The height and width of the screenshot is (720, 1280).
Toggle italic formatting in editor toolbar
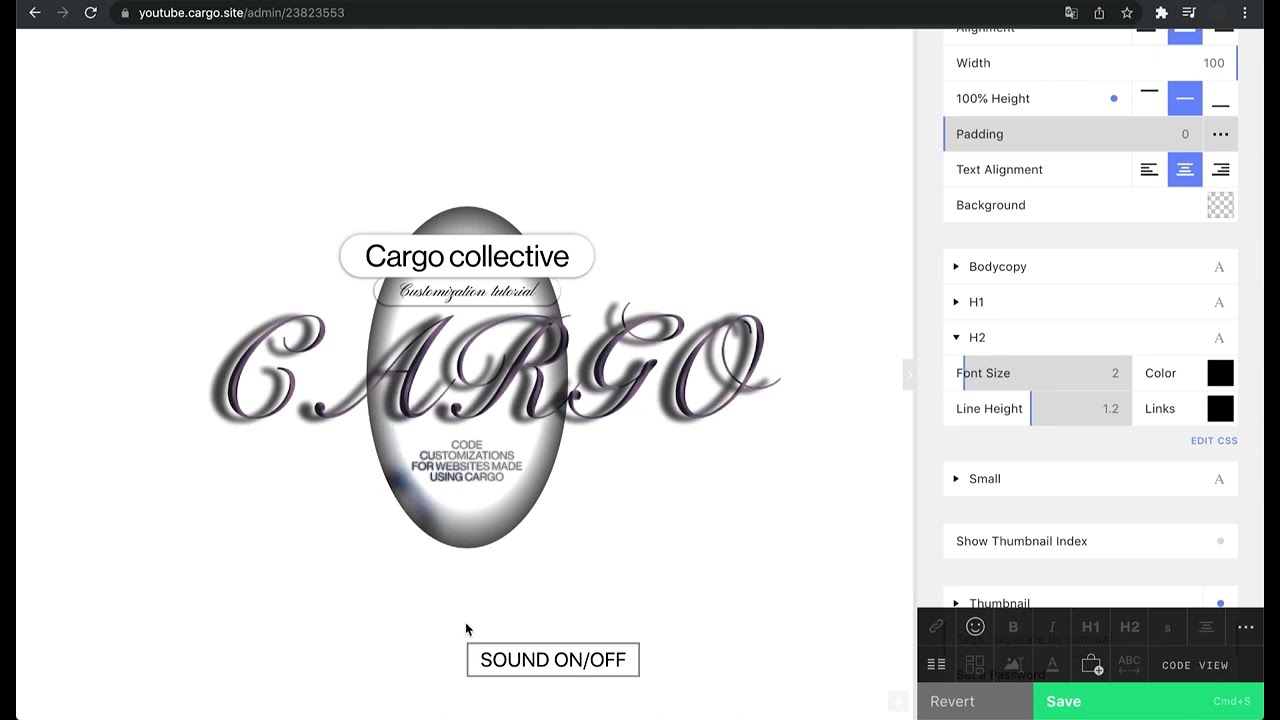point(1052,627)
